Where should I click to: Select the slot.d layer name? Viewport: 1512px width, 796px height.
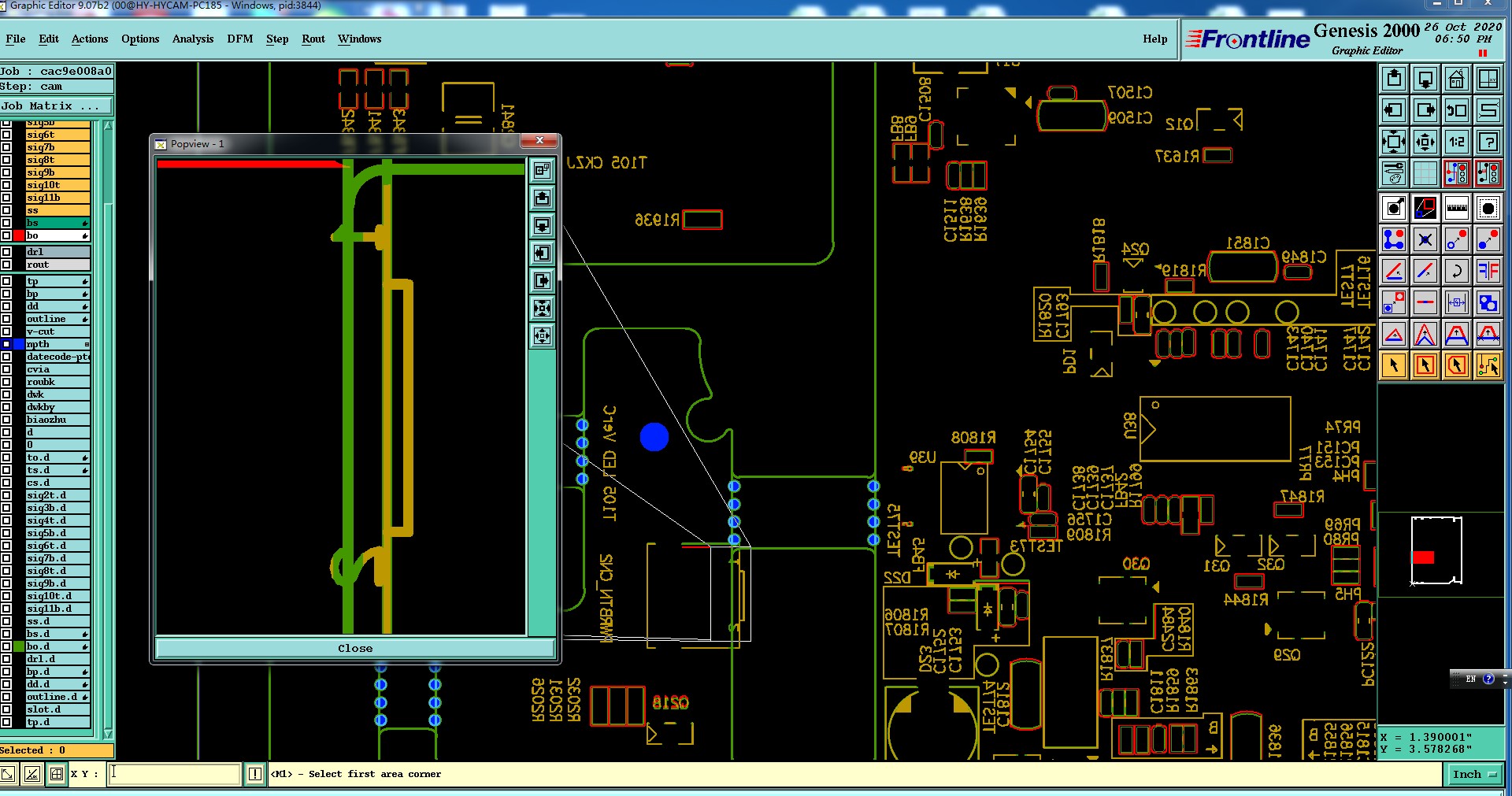click(x=57, y=709)
